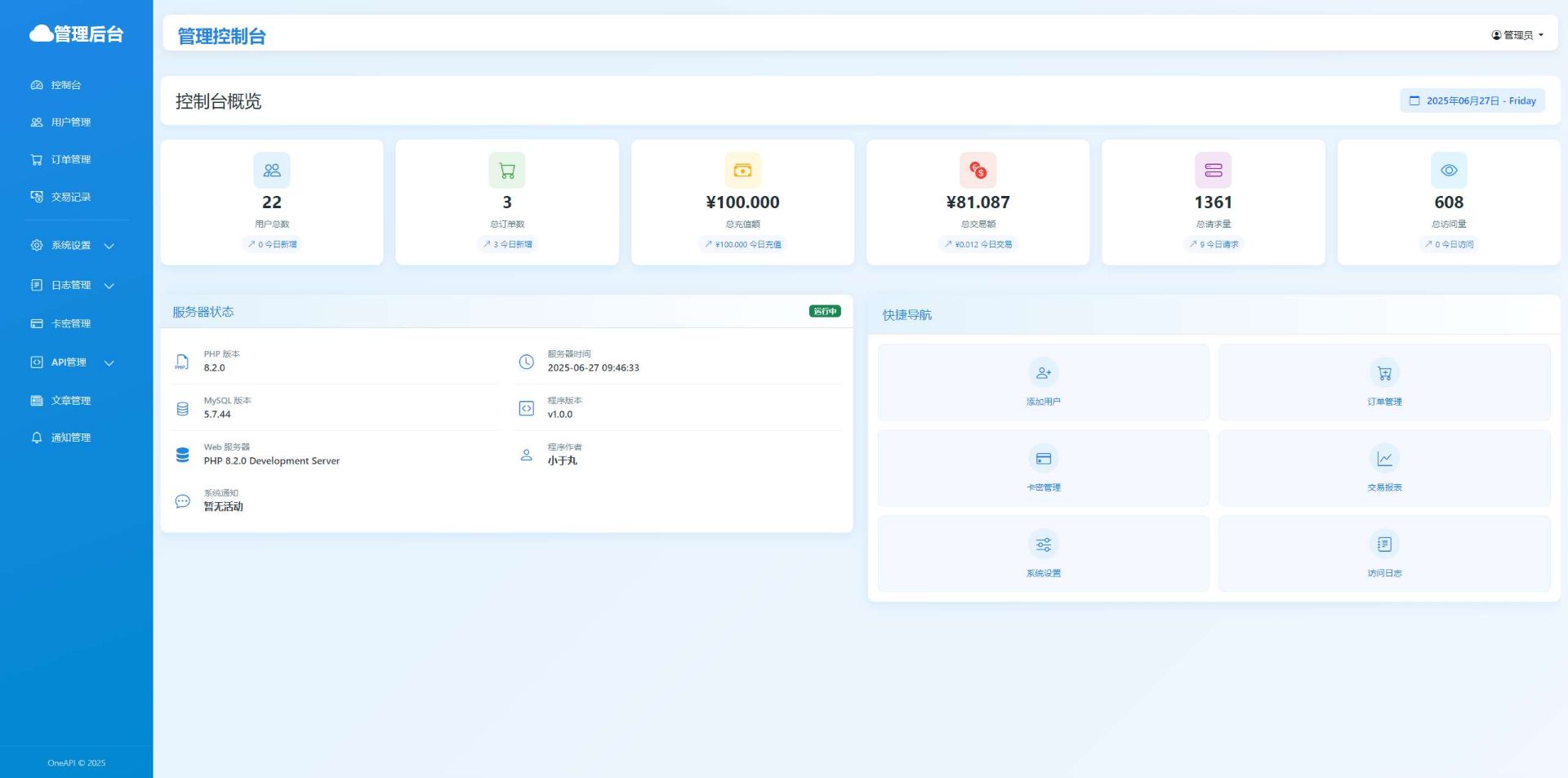
Task: Open 通知管理 in the sidebar
Action: tap(70, 438)
